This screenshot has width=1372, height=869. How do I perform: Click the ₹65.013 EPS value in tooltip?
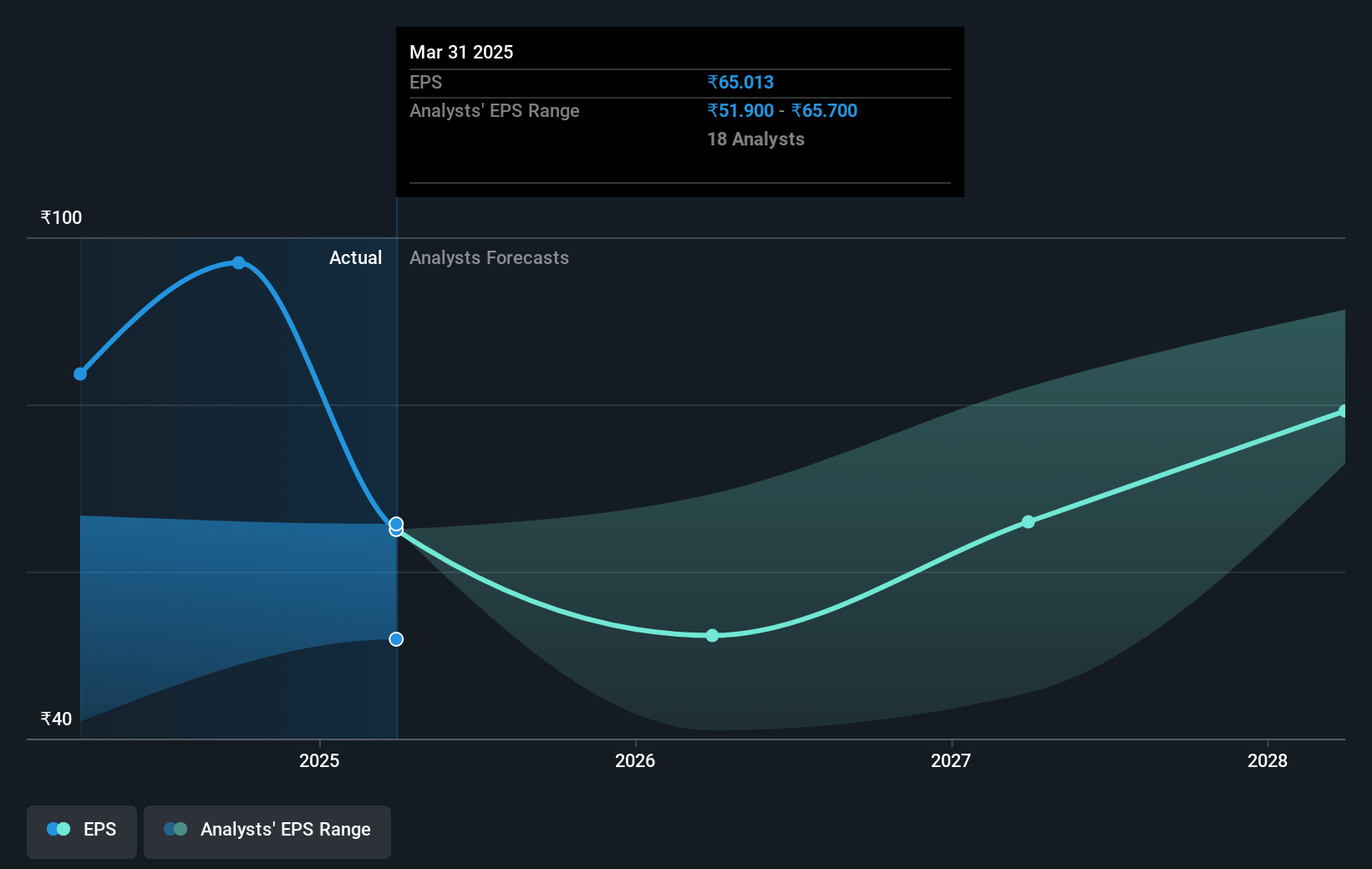pos(740,82)
